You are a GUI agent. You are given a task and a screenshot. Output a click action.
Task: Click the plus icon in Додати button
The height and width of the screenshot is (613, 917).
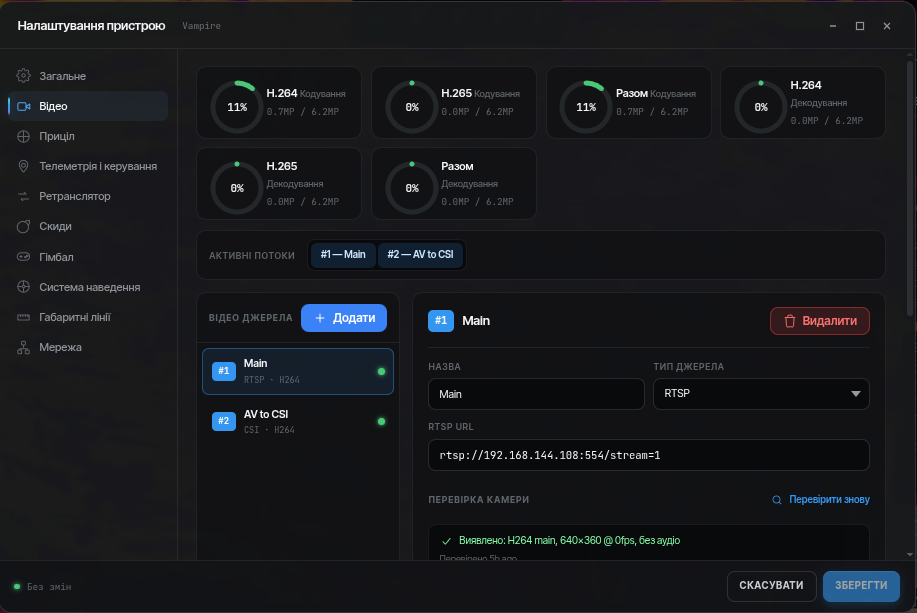[x=320, y=318]
